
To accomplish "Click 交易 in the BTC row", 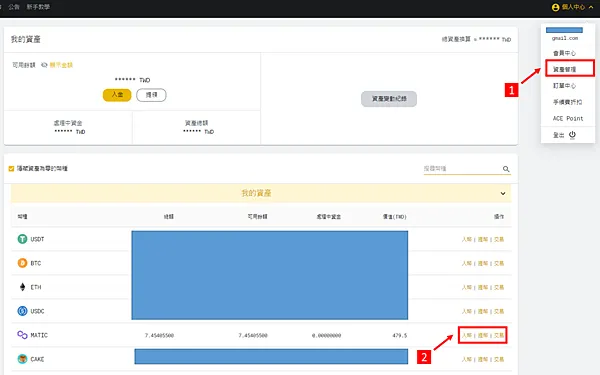I will coord(499,263).
